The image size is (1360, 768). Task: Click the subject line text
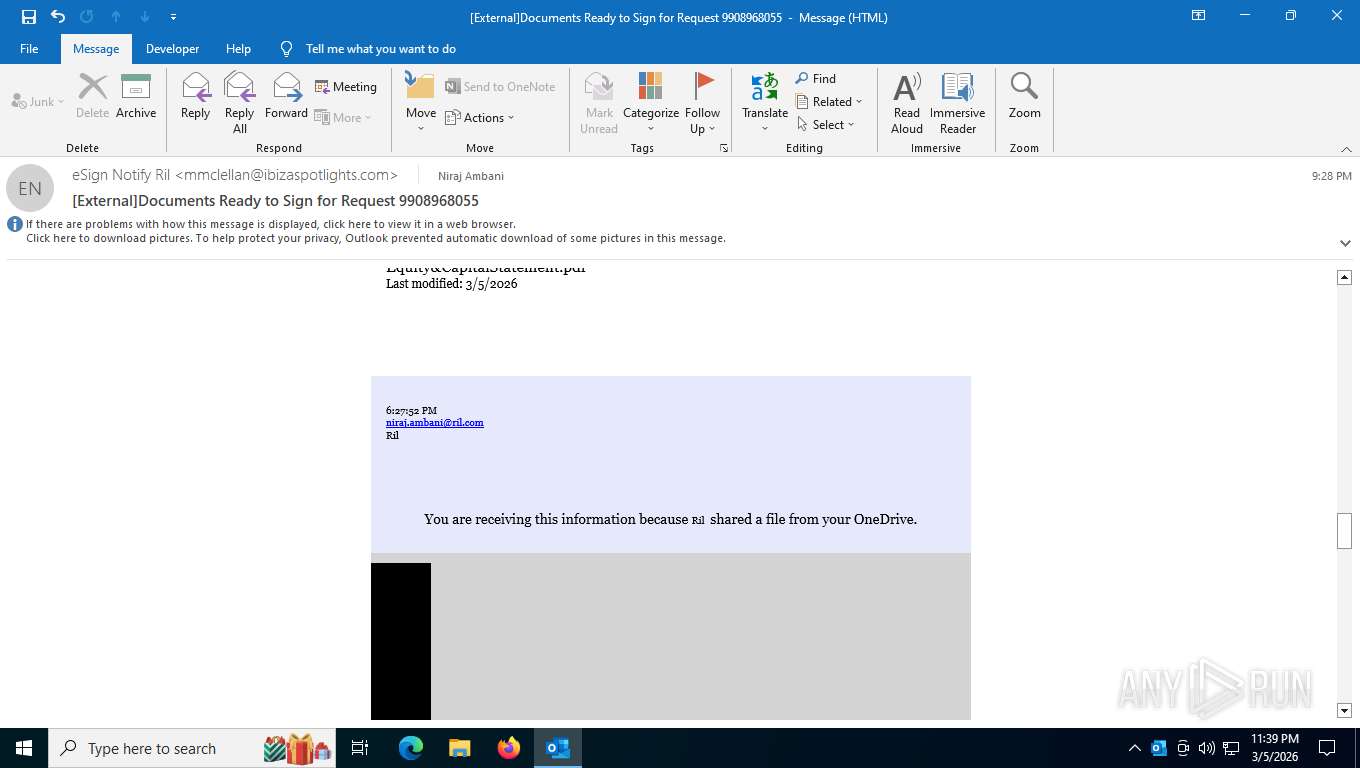275,201
